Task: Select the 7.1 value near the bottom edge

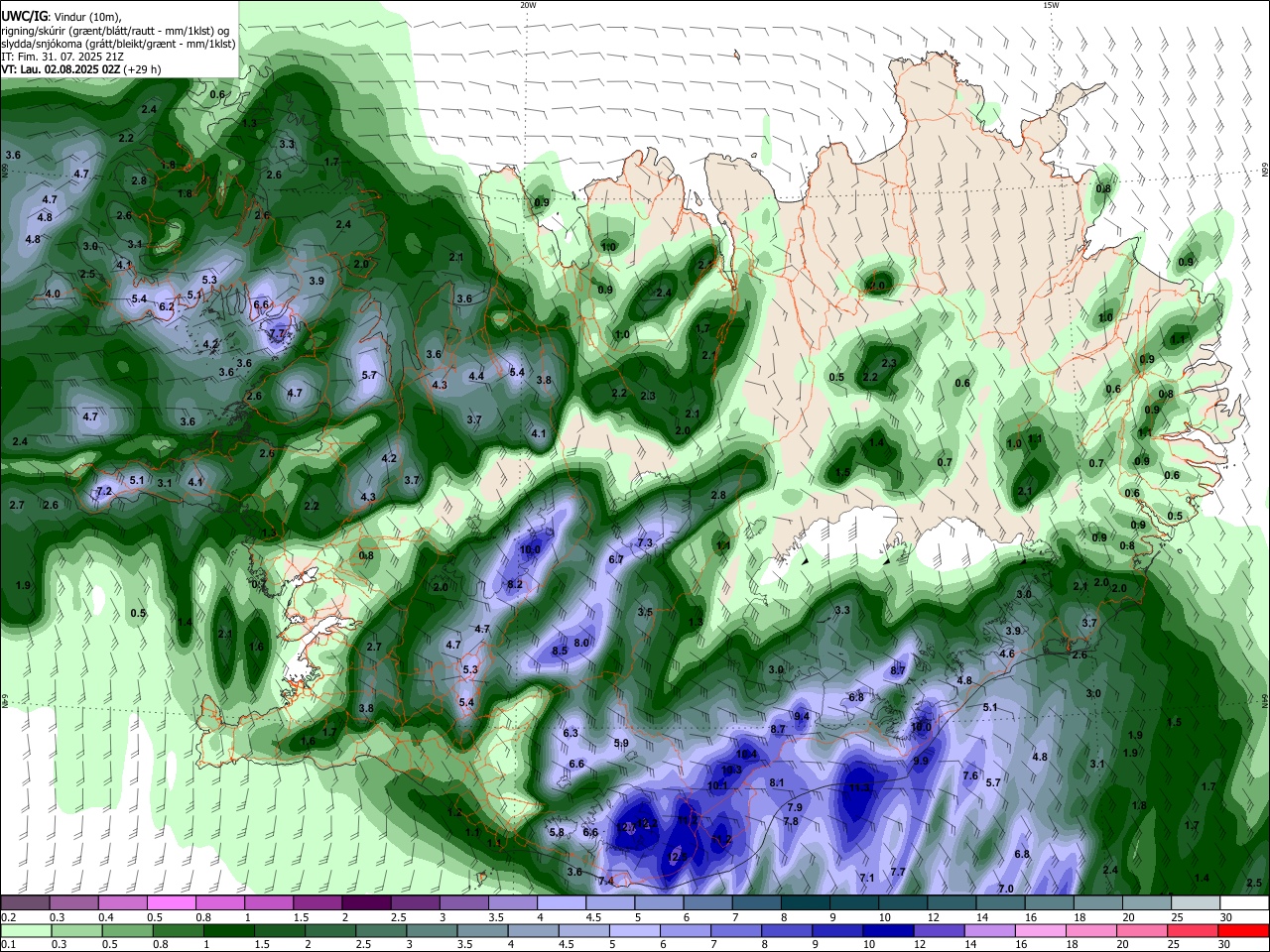Action: [866, 879]
